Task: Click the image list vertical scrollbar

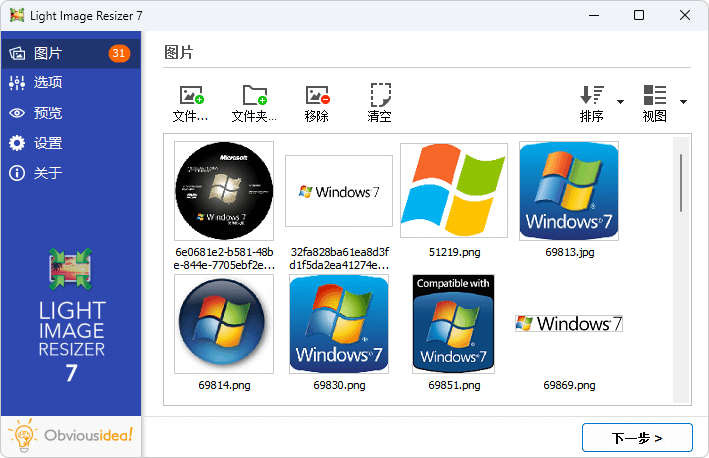Action: (681, 183)
